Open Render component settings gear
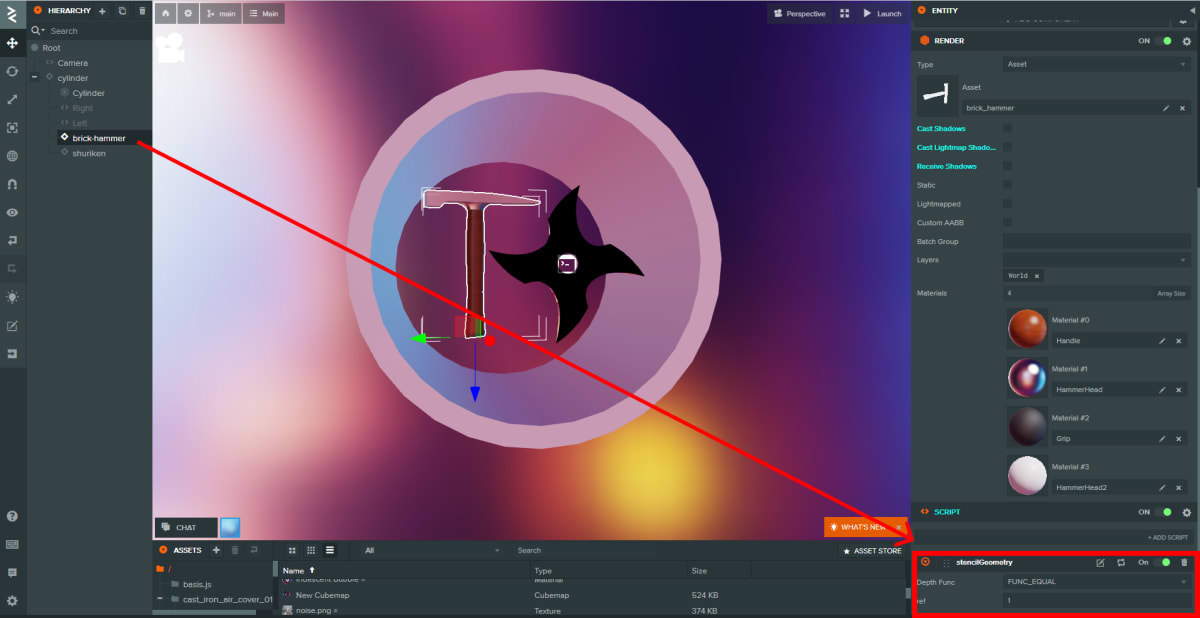Screen dimensions: 1200x618 (x=1187, y=41)
